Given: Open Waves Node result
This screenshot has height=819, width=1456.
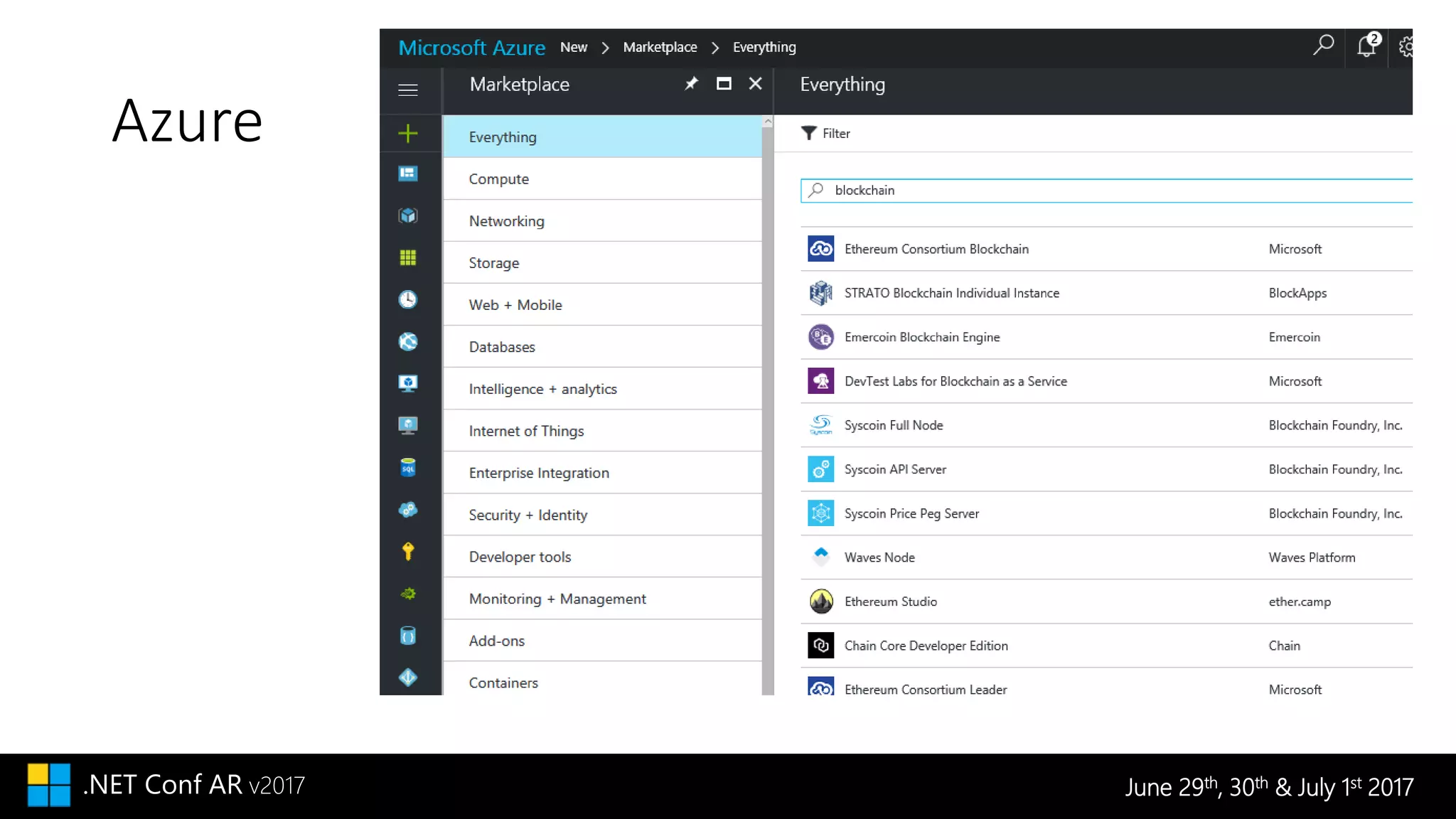Looking at the screenshot, I should 1106,557.
